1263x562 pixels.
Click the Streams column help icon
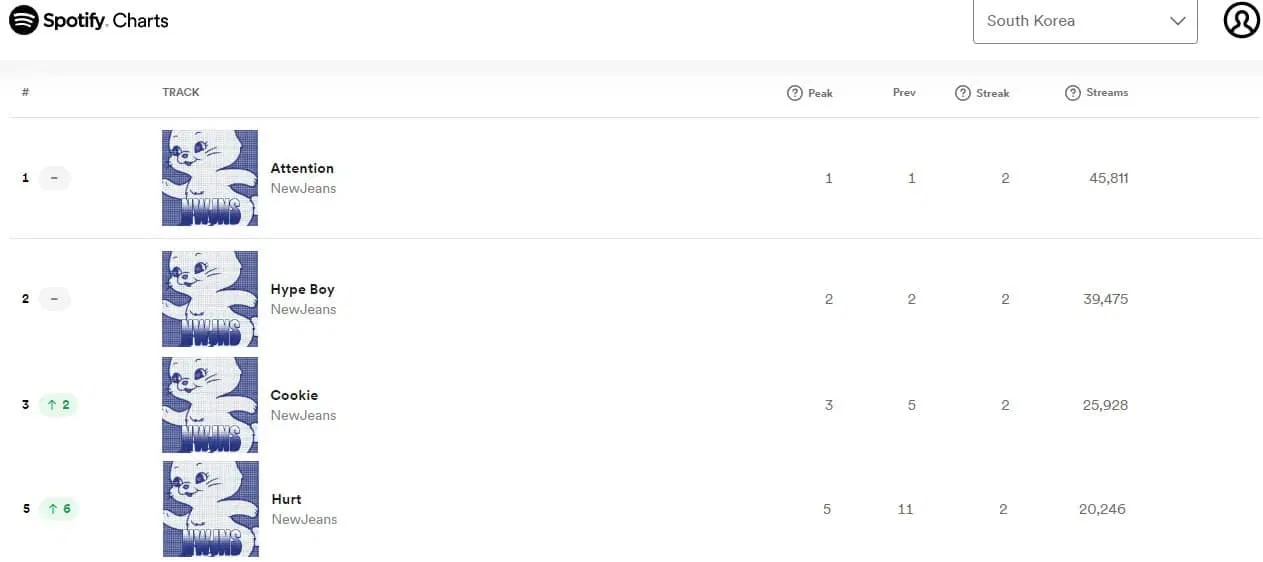pyautogui.click(x=1073, y=93)
